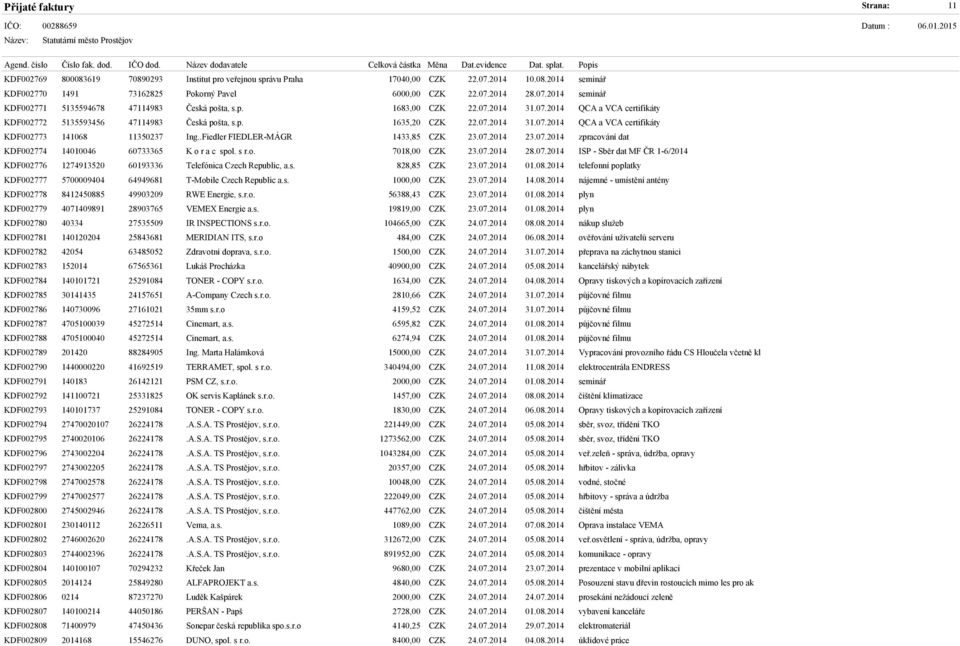The width and height of the screenshot is (960, 646).
Task: Click Ing. Marta Halámková supplier
Action: click(225, 353)
